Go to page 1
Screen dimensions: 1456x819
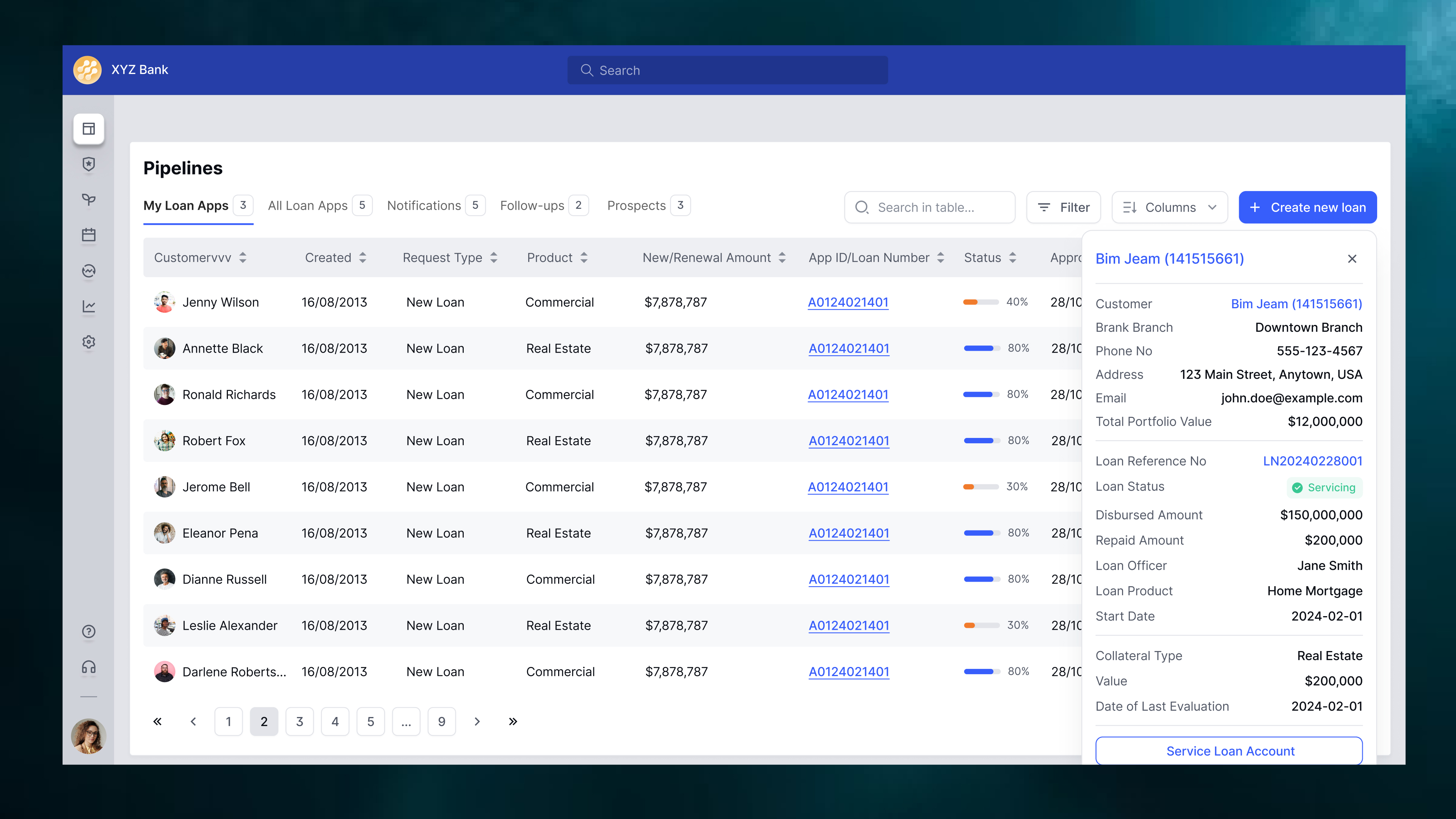pos(228,721)
